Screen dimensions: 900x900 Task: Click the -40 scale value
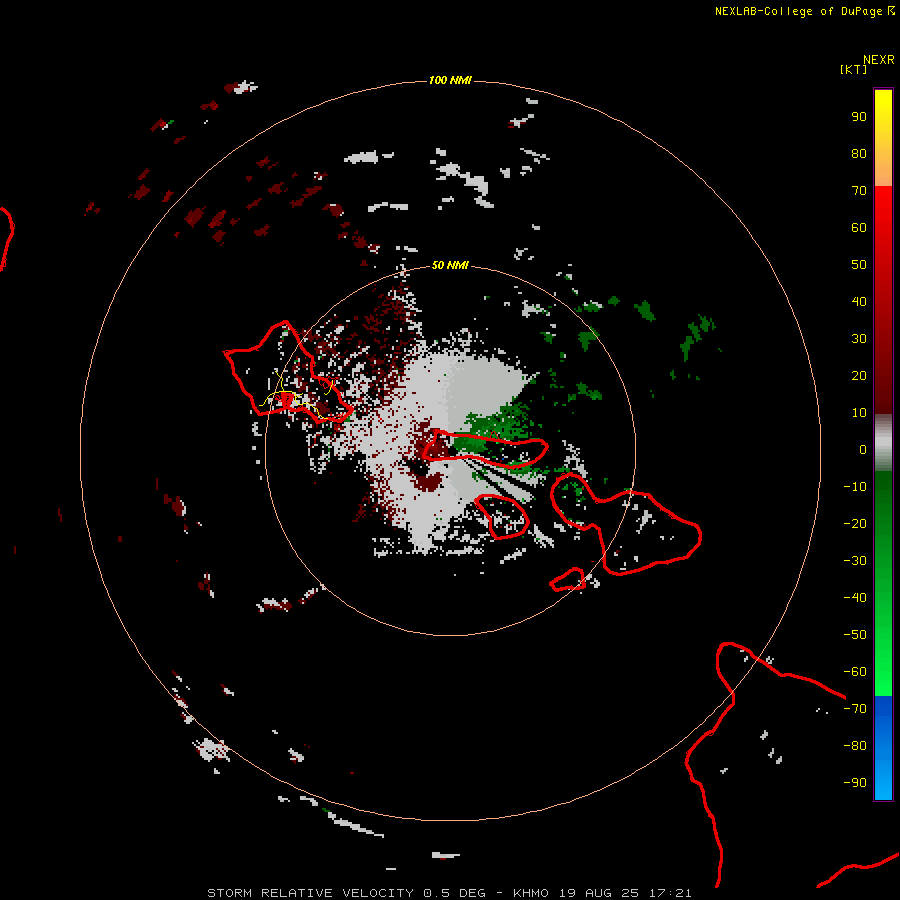click(x=855, y=598)
